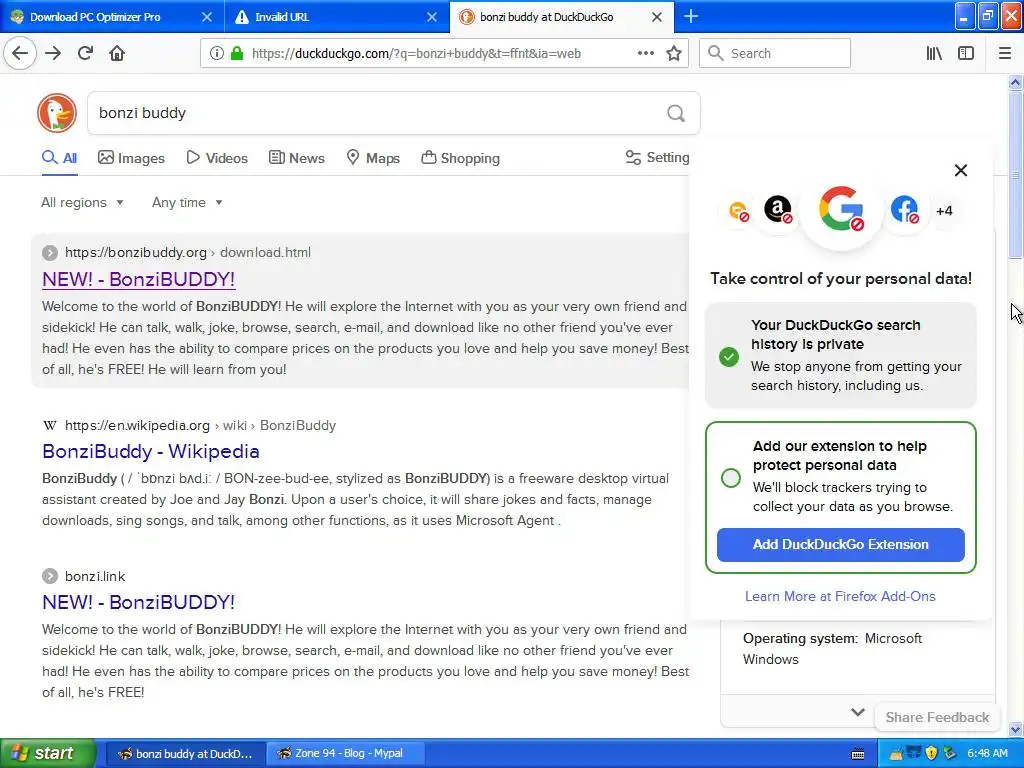Click the blocked Amazon tracker icon
Screen dimensions: 1024x768
click(x=778, y=210)
